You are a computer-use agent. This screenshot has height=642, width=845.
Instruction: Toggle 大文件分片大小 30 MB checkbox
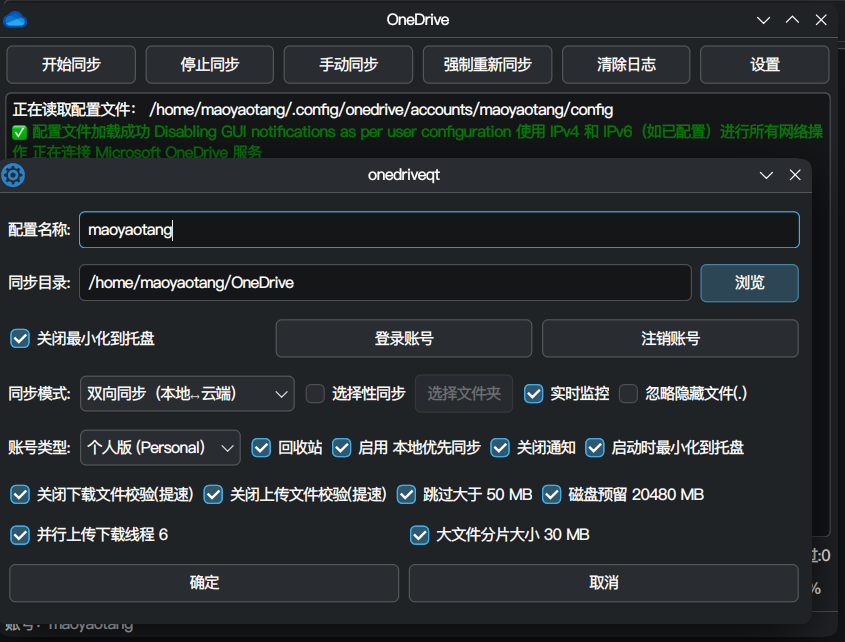(x=419, y=535)
